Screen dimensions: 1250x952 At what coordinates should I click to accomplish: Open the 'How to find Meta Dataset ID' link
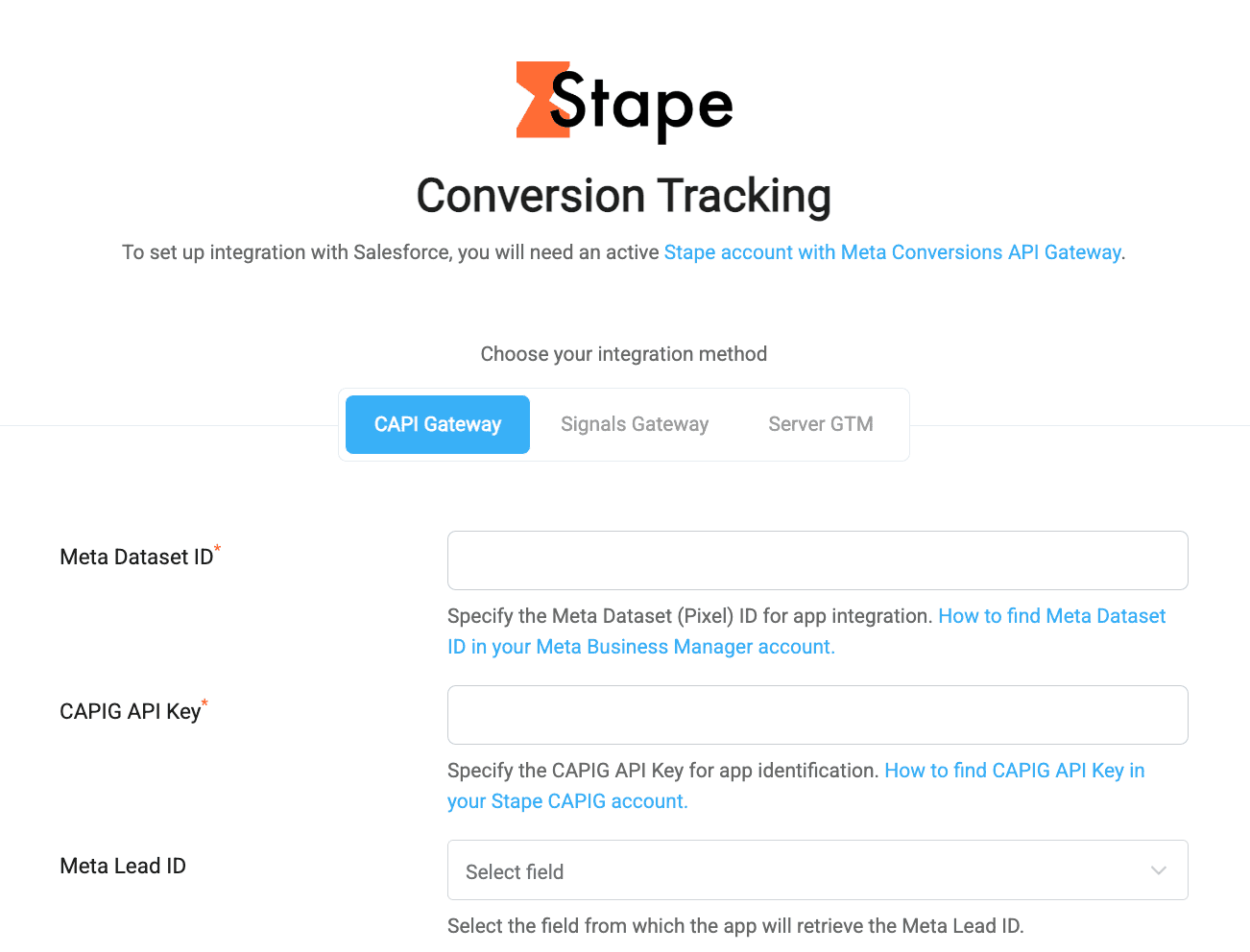click(1051, 616)
